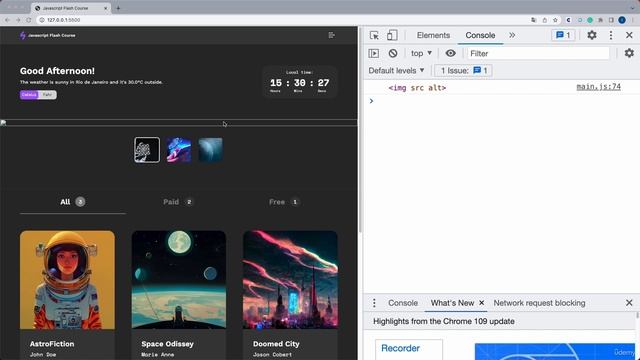Click the console prompt chevron

tap(371, 101)
